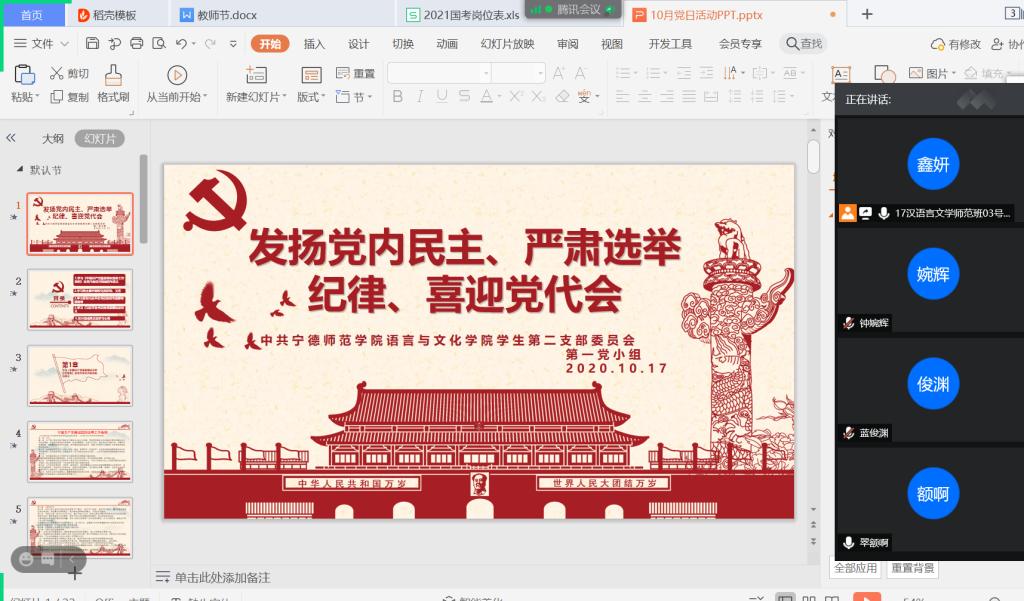Collapse the 默认节 section triangle

point(20,170)
